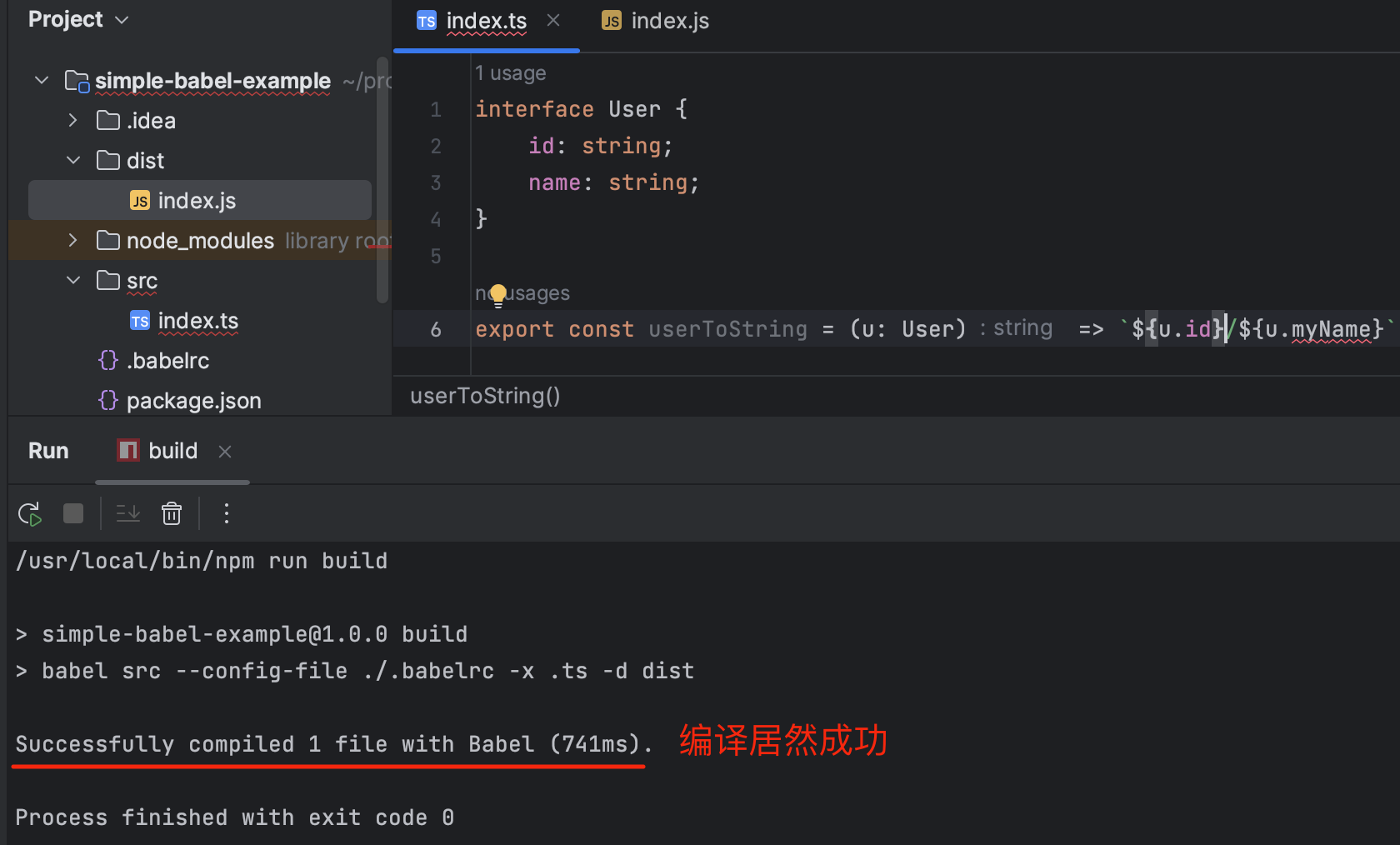Rerun the build configuration with the green rerun icon
This screenshot has width=1400, height=845.
(28, 513)
